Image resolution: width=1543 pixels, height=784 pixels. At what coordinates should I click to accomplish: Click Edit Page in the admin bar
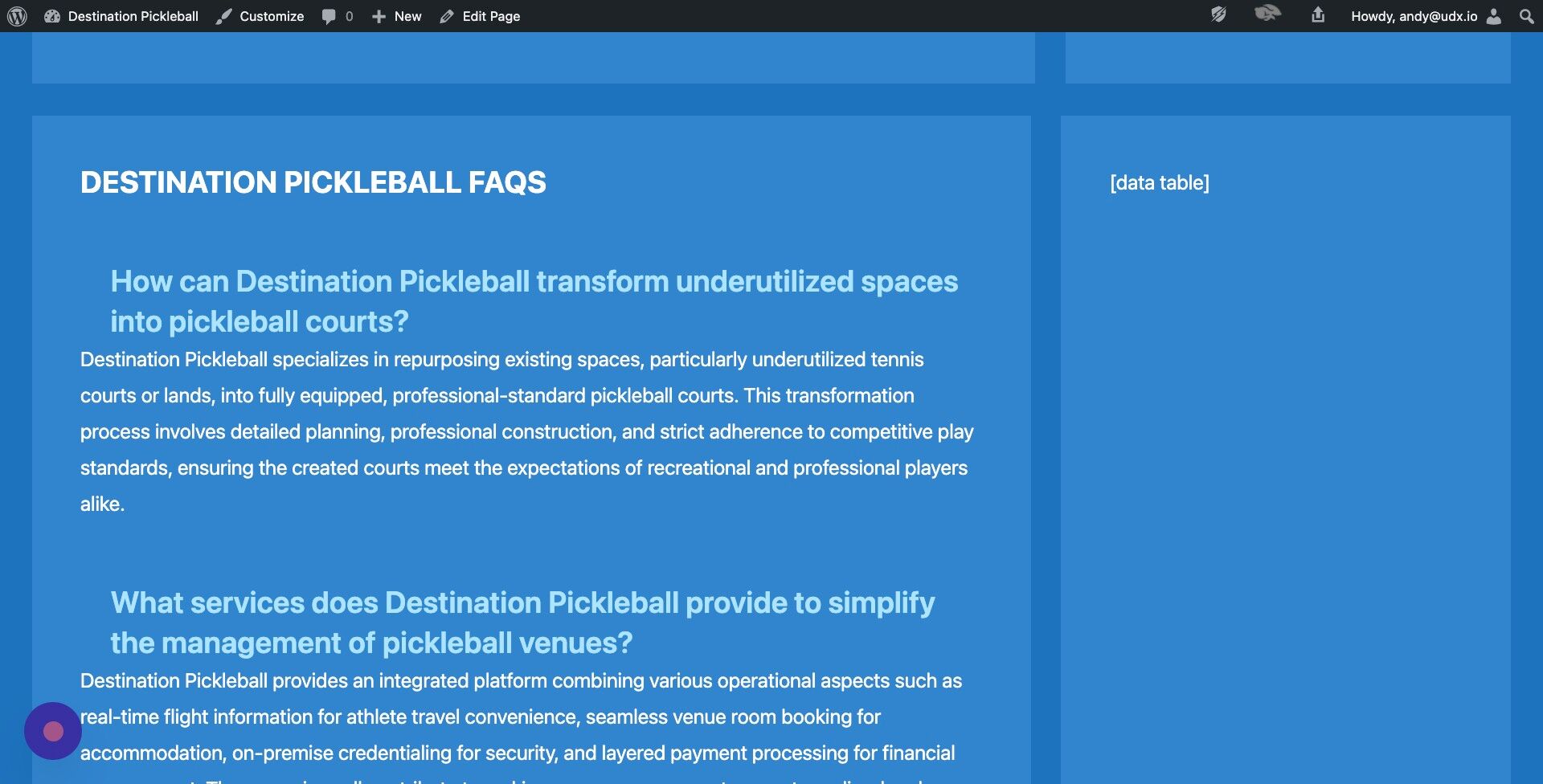pos(481,16)
